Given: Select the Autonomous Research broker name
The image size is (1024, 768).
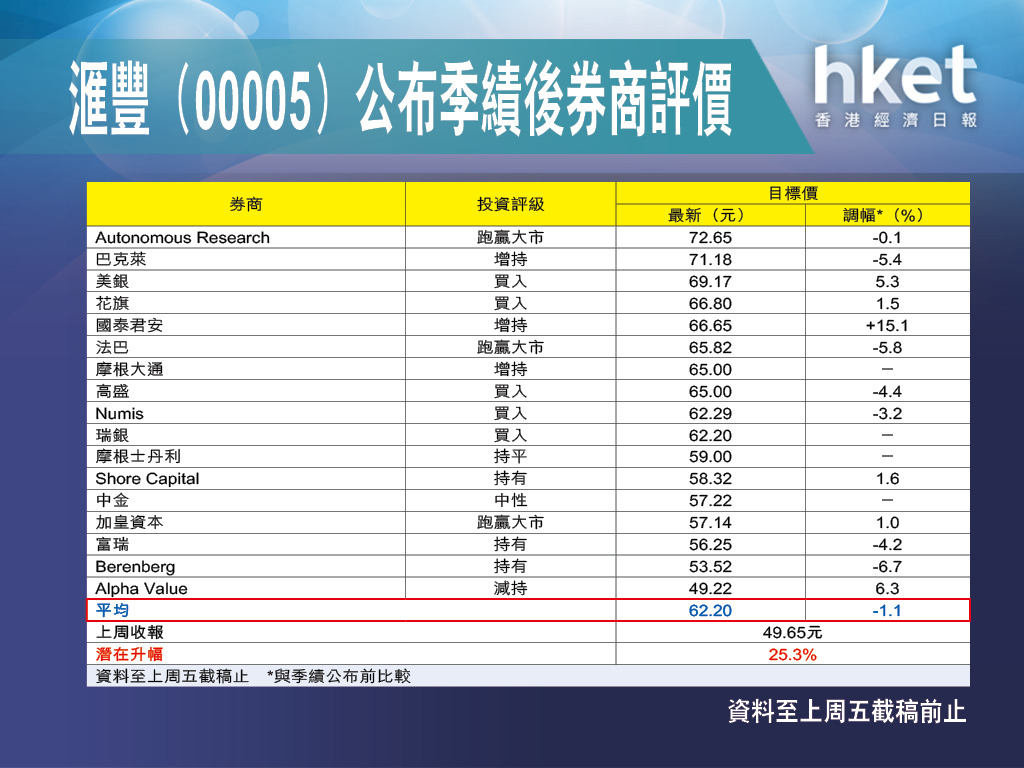Looking at the screenshot, I should click(x=182, y=238).
